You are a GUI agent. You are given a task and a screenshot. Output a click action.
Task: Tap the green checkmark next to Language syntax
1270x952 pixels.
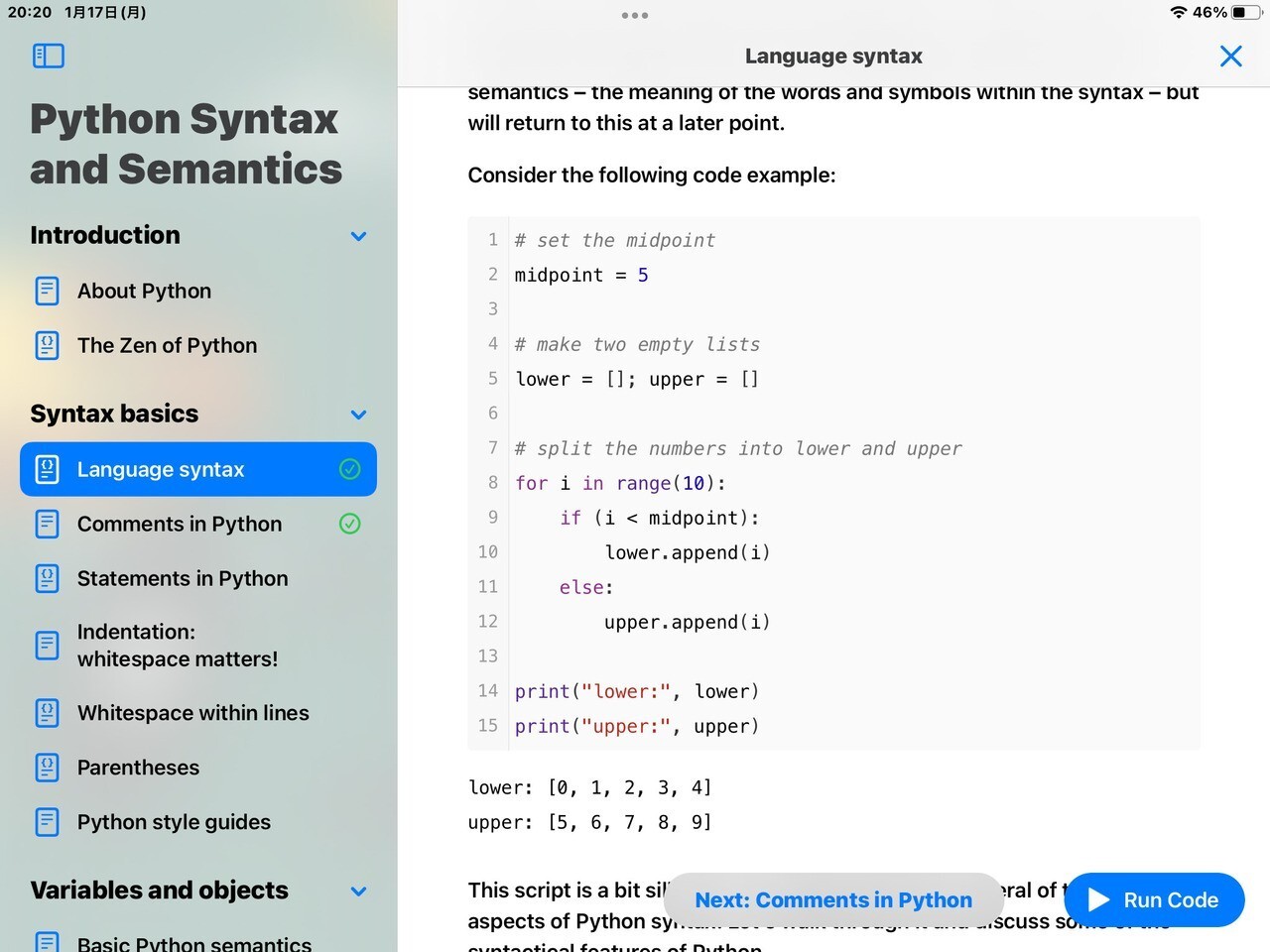(x=349, y=469)
